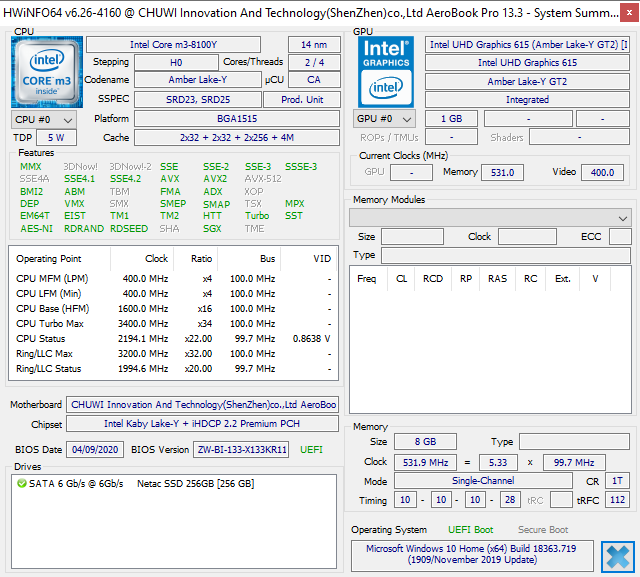Click the Intel Graphics logo
Image resolution: width=640 pixels, height=577 pixels.
386,72
